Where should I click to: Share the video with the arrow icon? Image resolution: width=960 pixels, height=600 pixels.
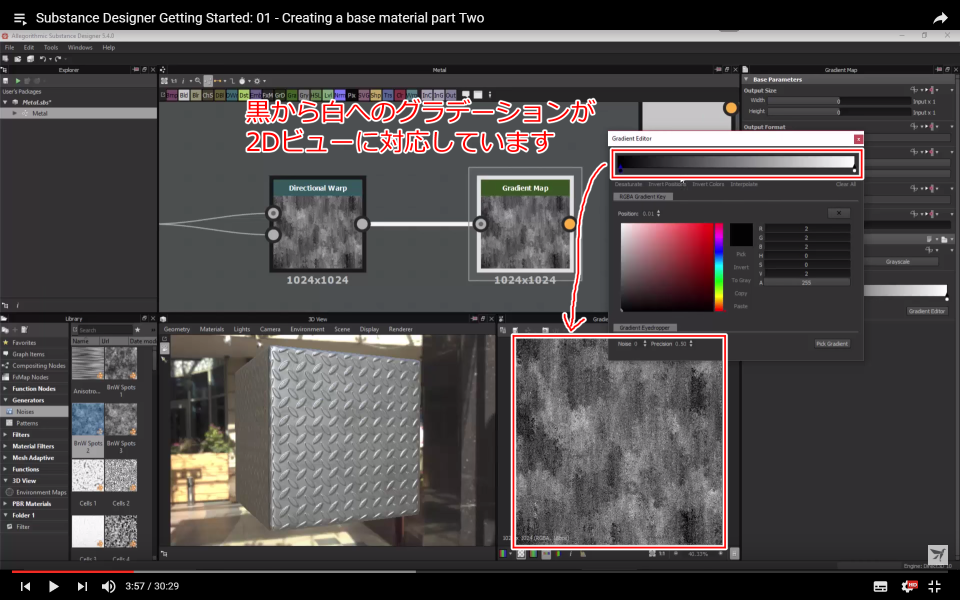click(940, 18)
